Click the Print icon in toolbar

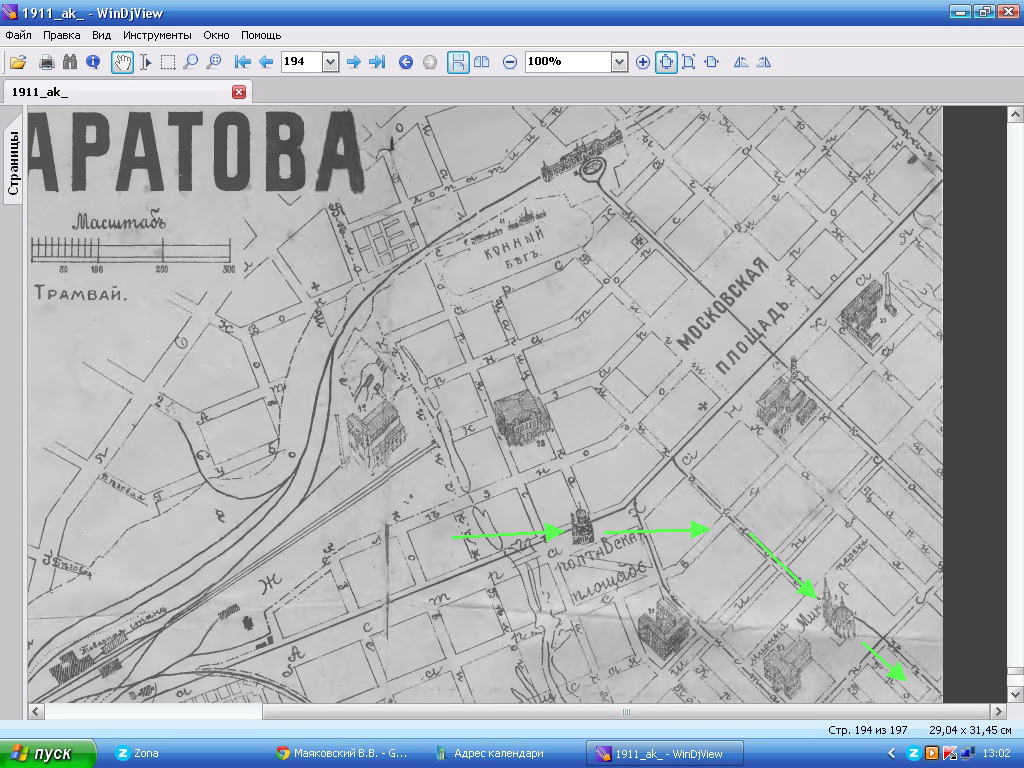[x=46, y=62]
